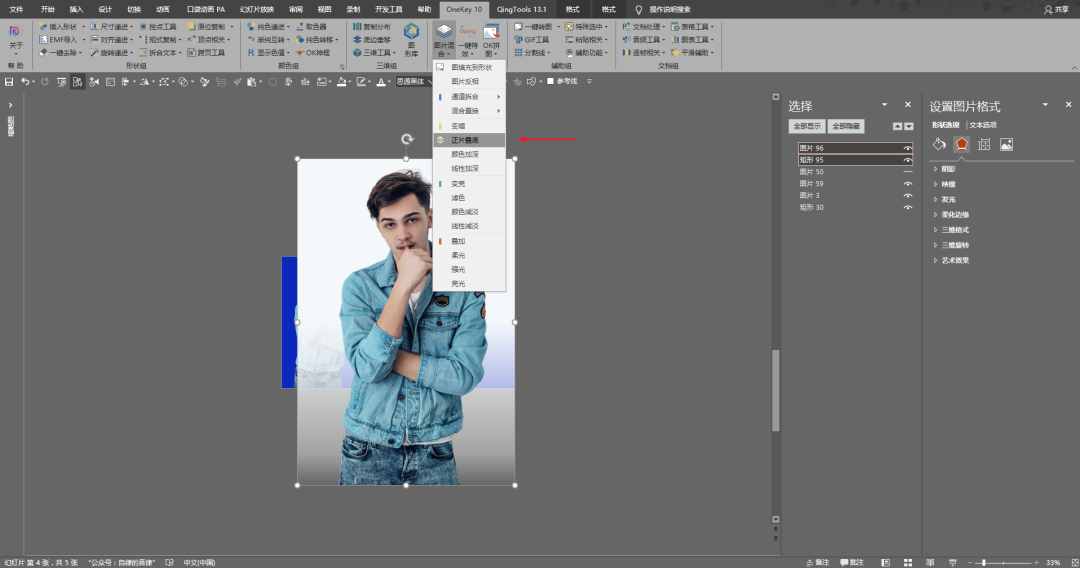Select the Effects pentagon icon
The width and height of the screenshot is (1080, 568).
[x=962, y=145]
